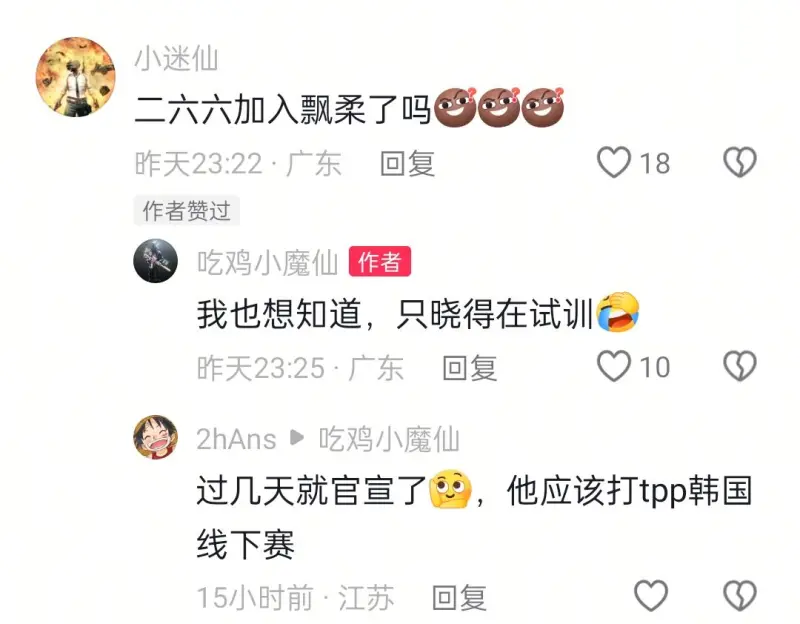
Task: Open 2hAns's Luffy cartoon avatar
Action: [x=156, y=437]
